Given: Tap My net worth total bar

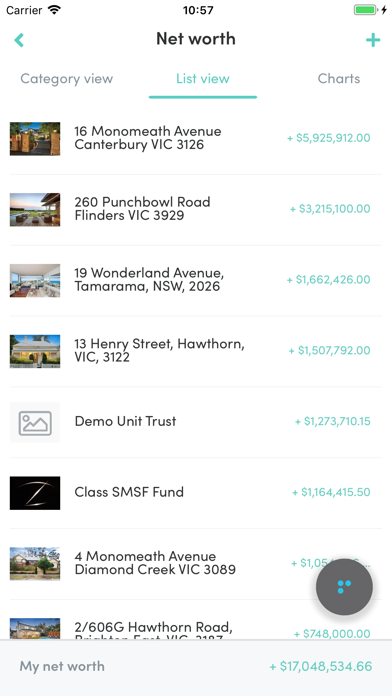Looking at the screenshot, I should 196,666.
